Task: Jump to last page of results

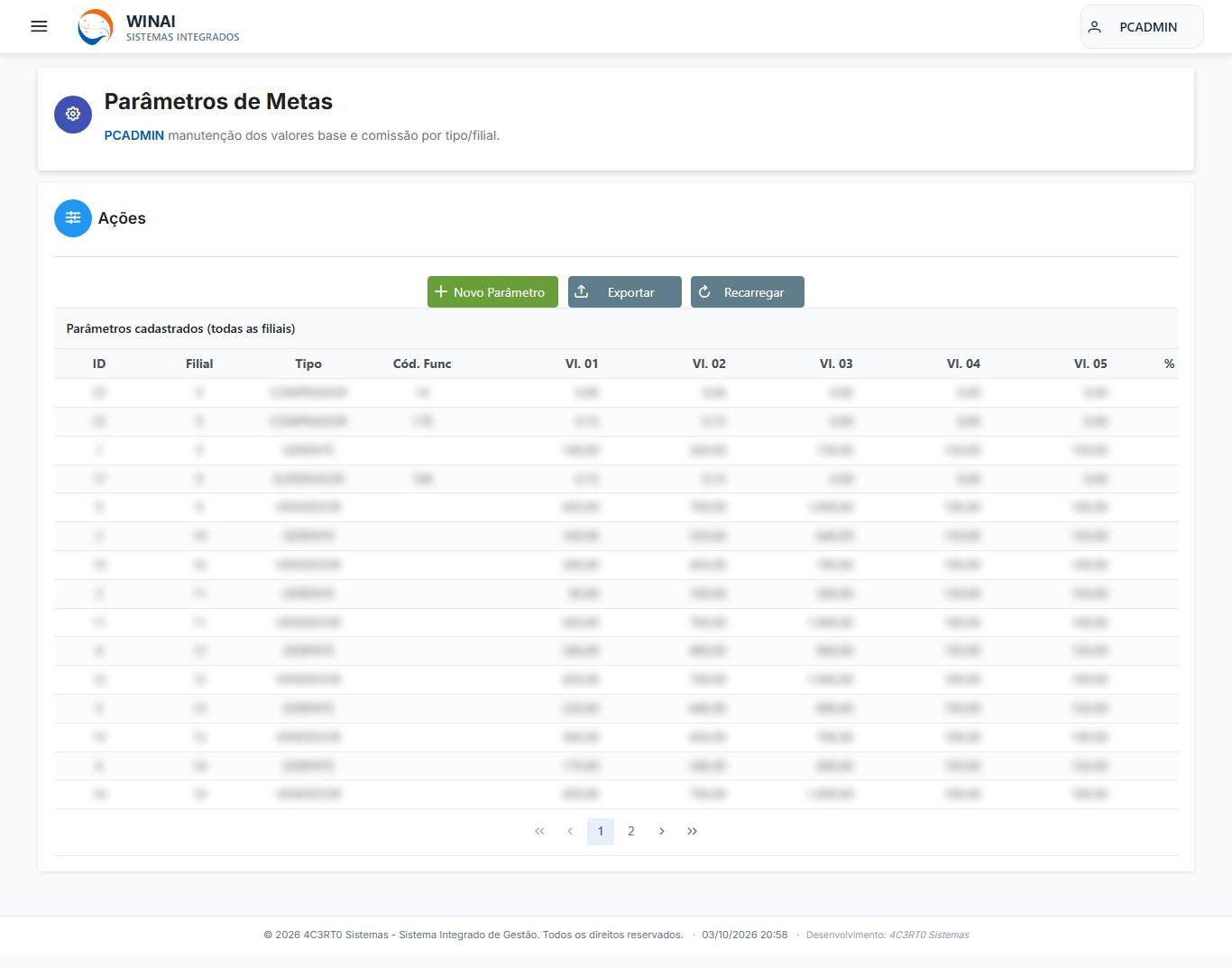Action: tap(693, 832)
